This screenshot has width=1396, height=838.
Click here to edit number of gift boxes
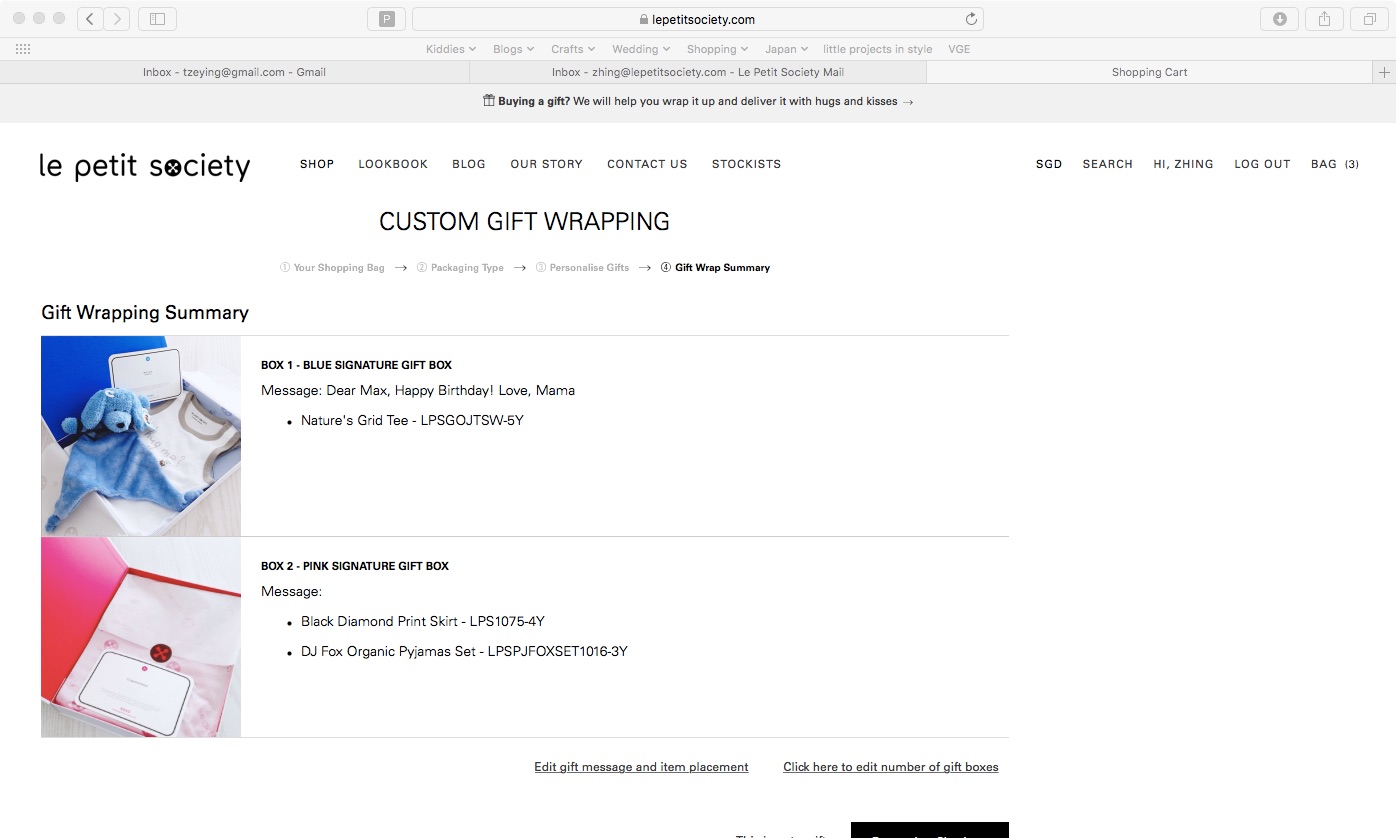[891, 767]
